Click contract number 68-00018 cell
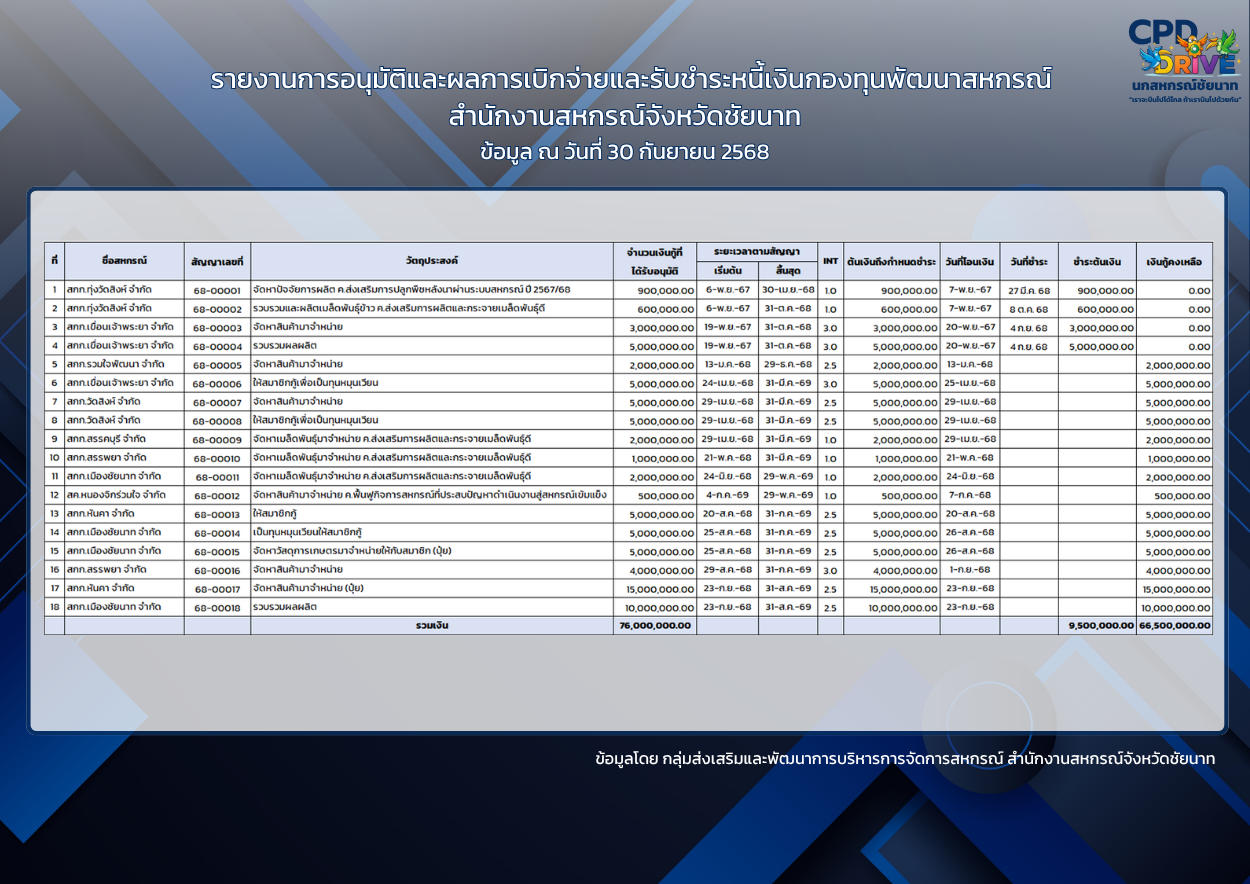Image resolution: width=1250 pixels, height=884 pixels. (217, 607)
